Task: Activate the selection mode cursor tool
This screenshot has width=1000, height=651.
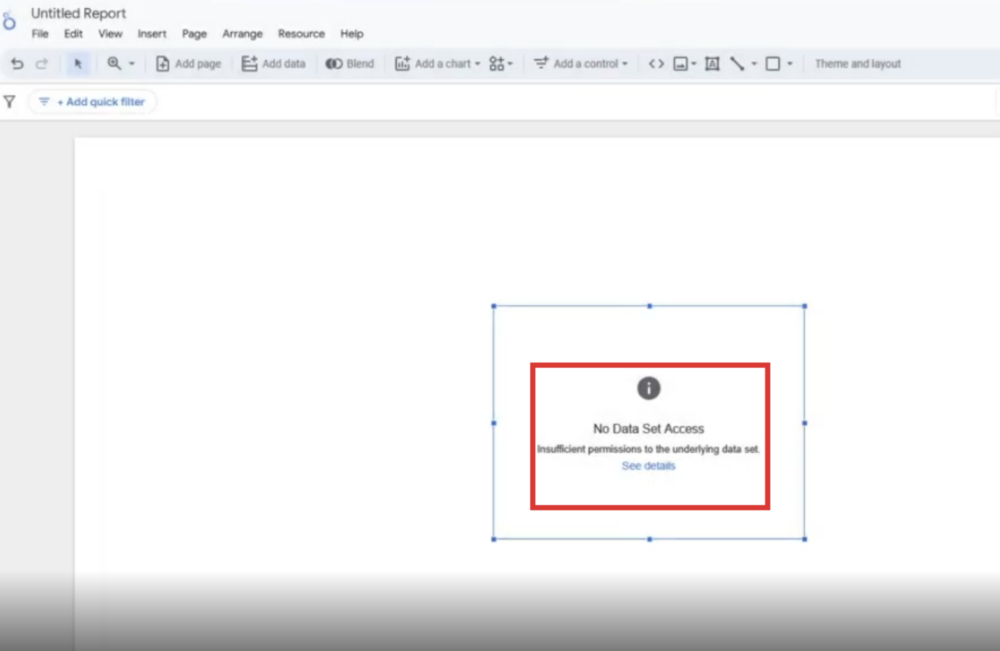Action: pos(78,64)
